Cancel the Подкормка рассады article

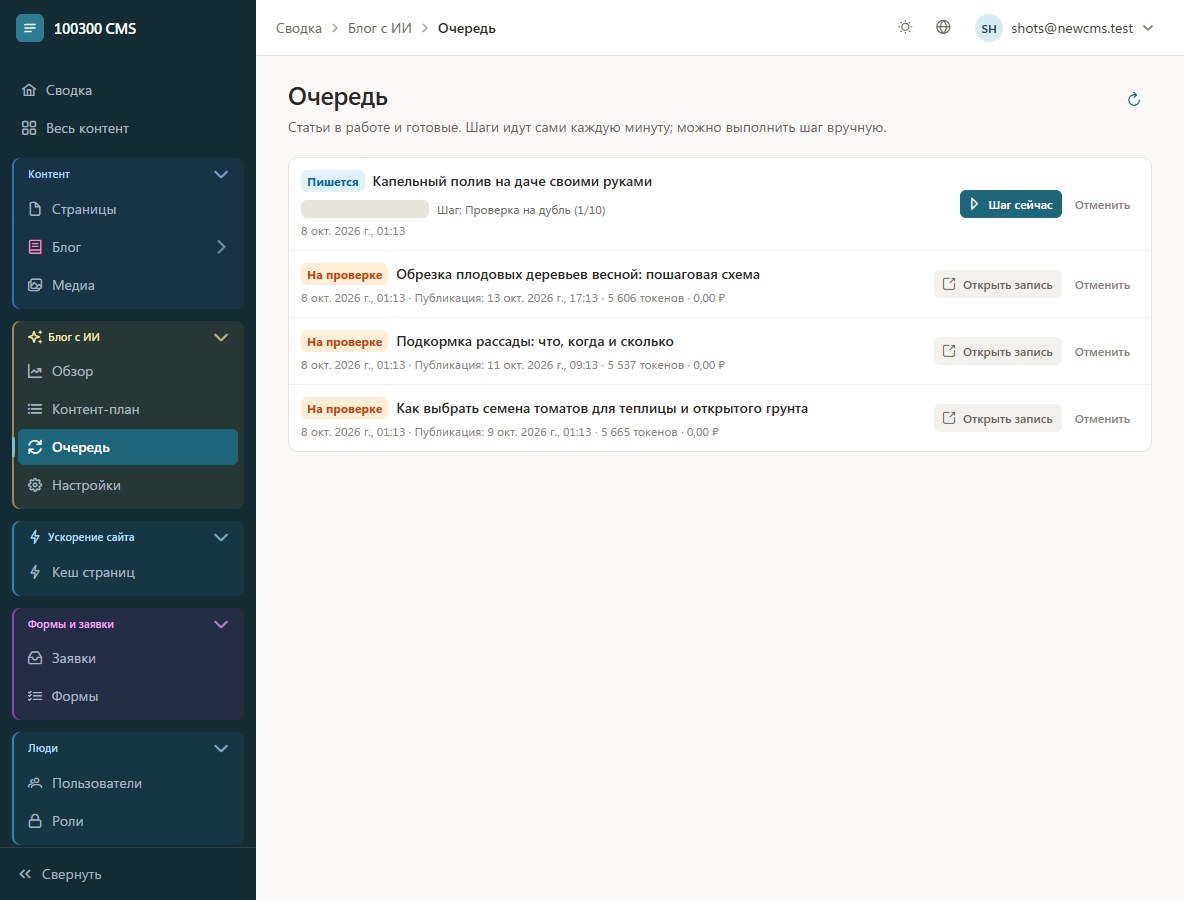[x=1102, y=352]
